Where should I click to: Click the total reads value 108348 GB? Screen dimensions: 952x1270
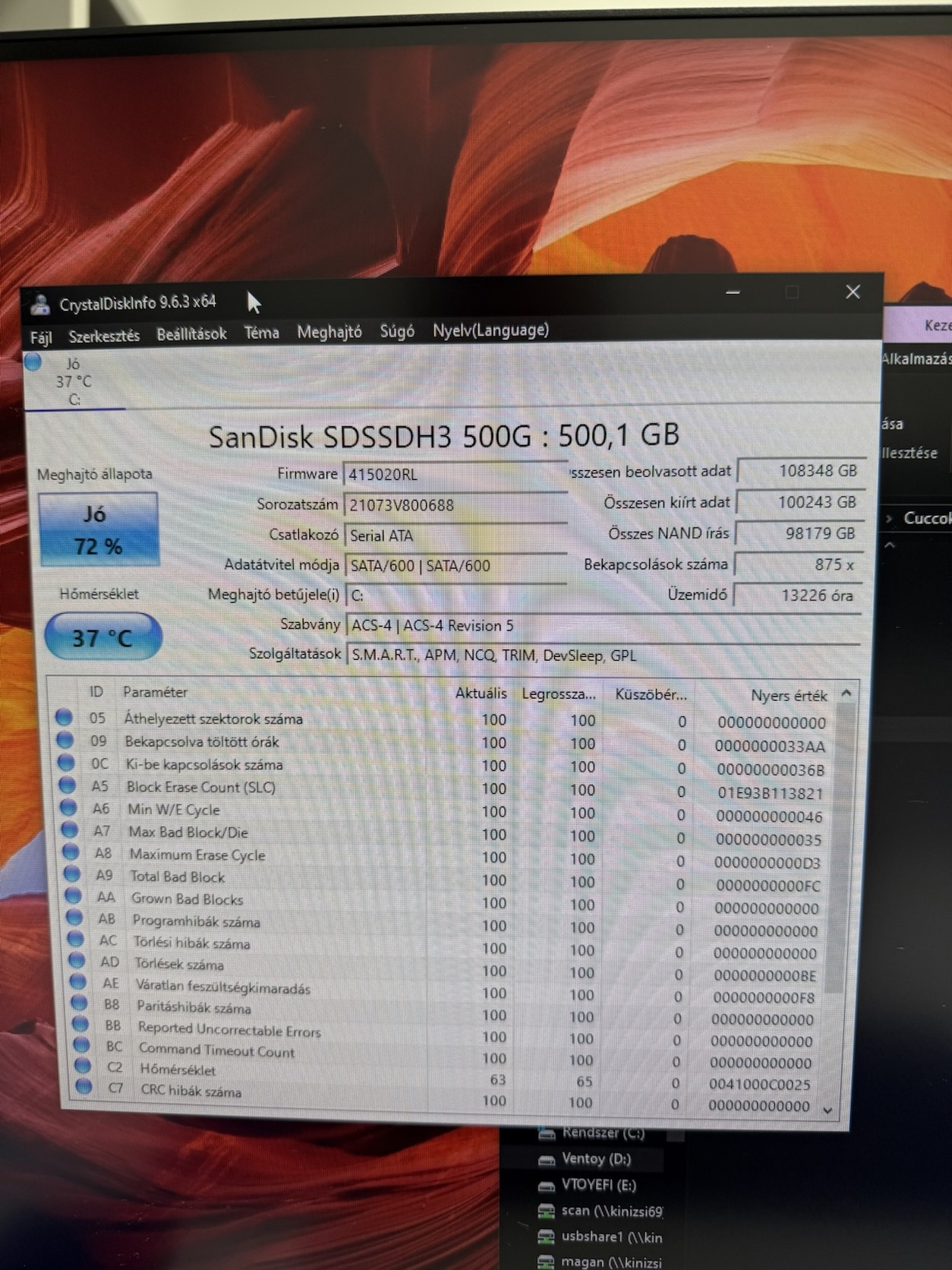click(802, 471)
